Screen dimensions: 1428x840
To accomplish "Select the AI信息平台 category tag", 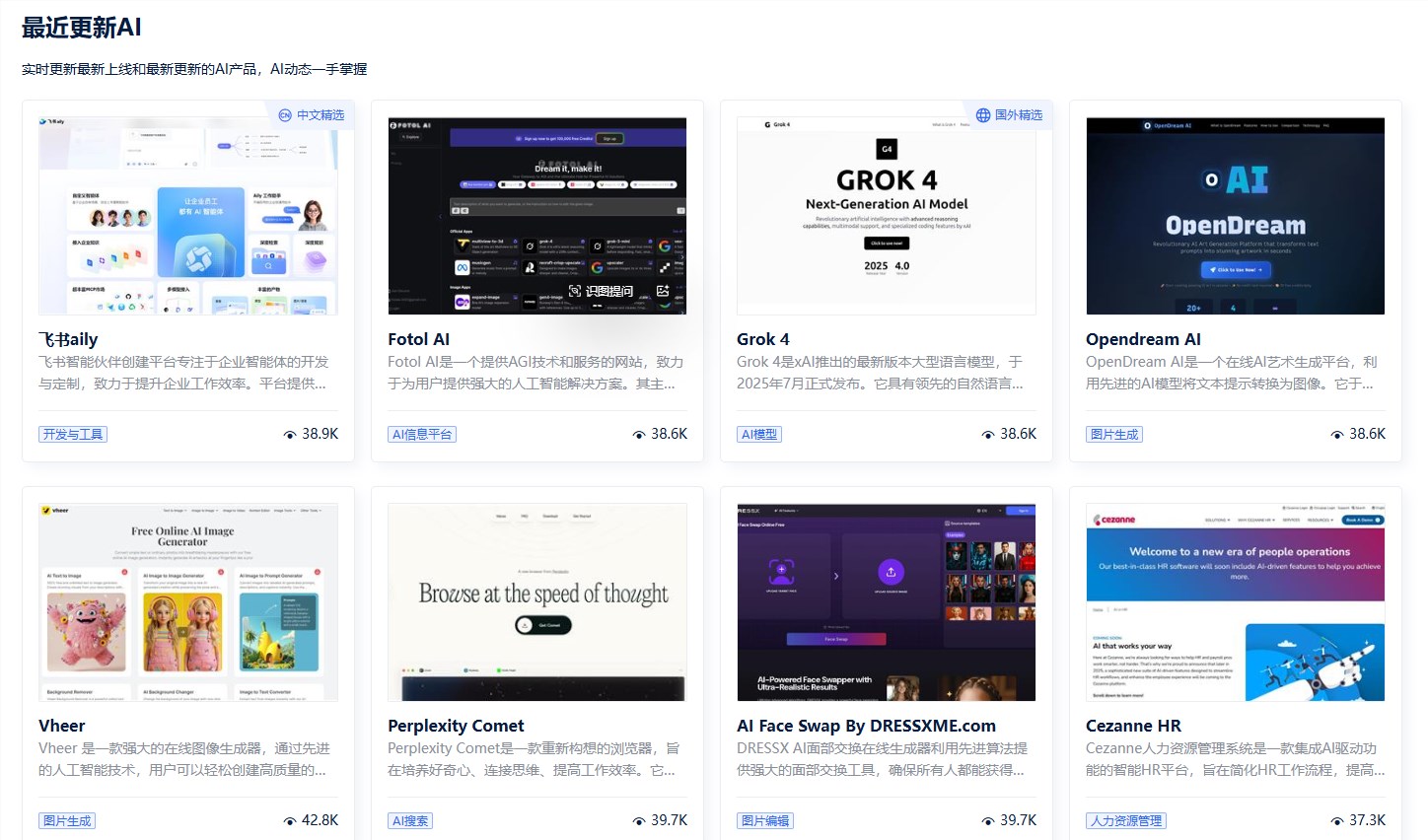I will click(422, 434).
